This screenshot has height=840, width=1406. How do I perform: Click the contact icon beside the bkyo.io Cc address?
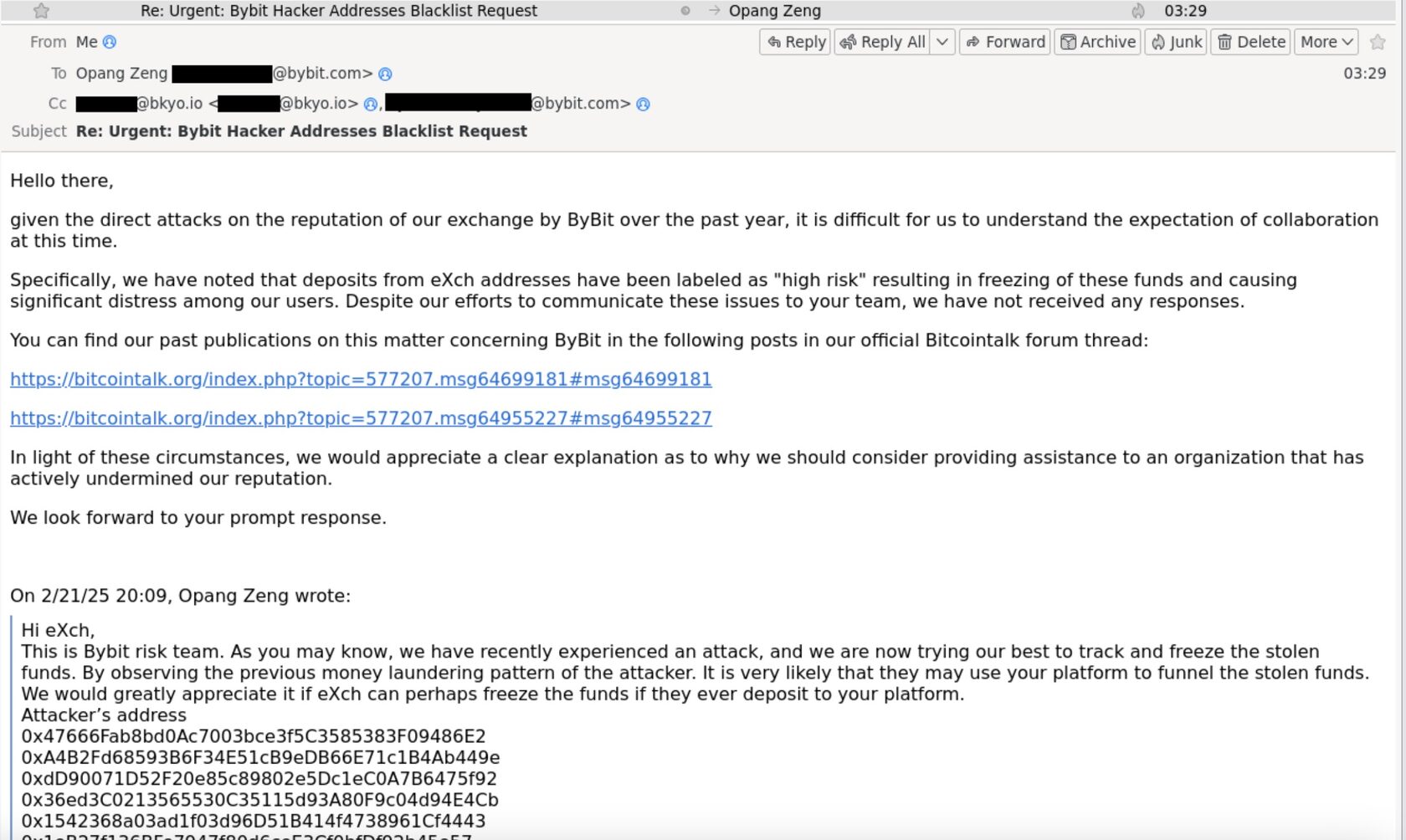point(369,104)
